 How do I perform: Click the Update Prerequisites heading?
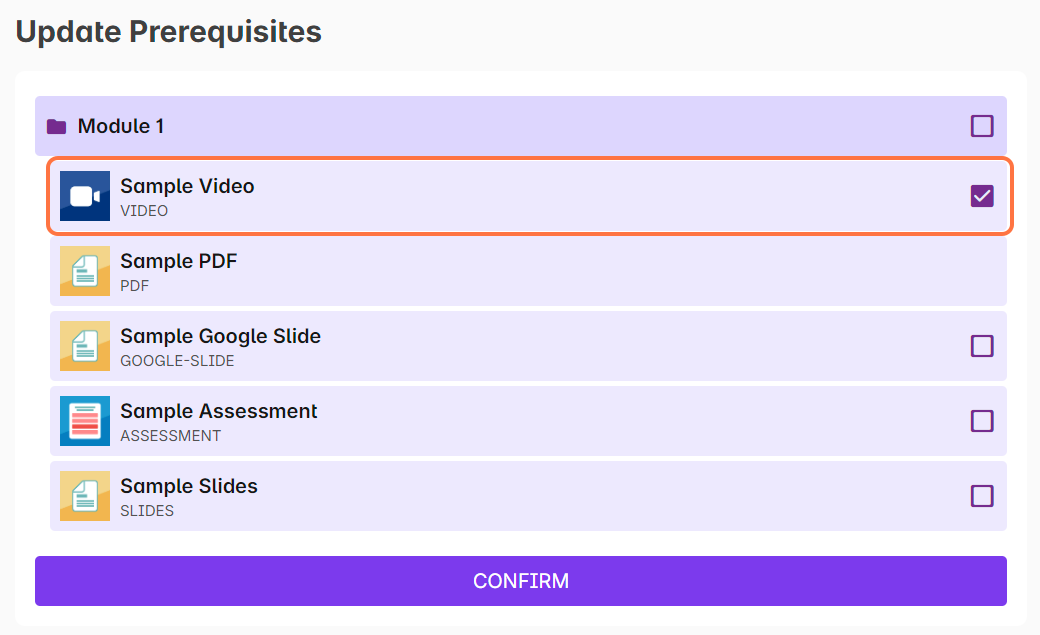[x=166, y=31]
